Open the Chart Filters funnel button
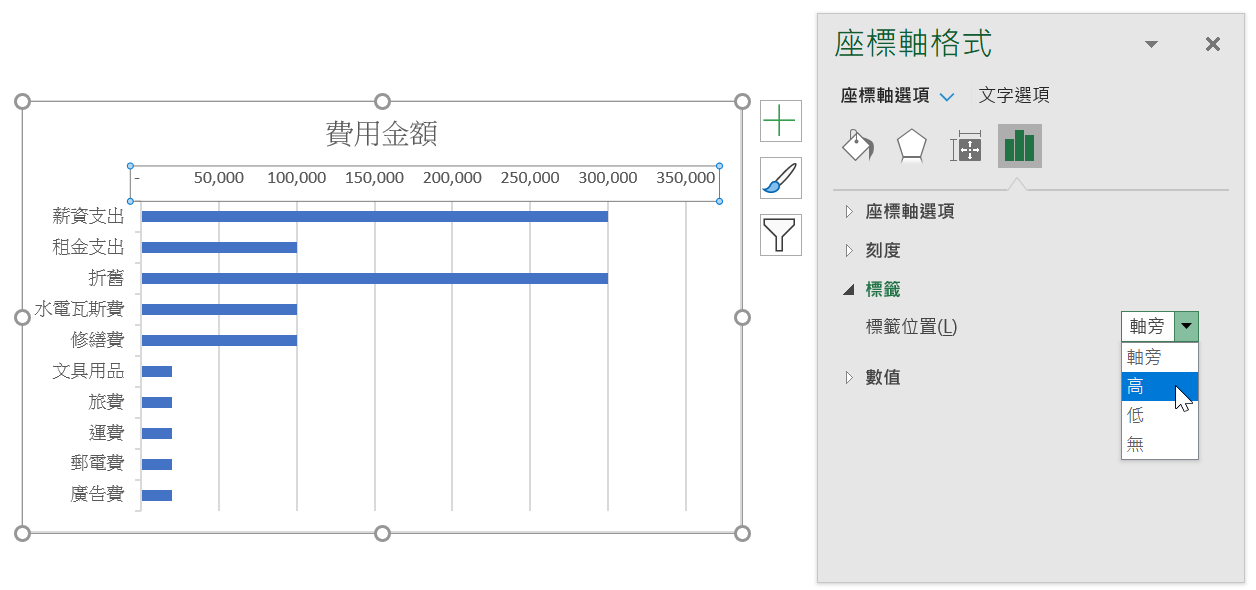The height and width of the screenshot is (590, 1256). (780, 235)
